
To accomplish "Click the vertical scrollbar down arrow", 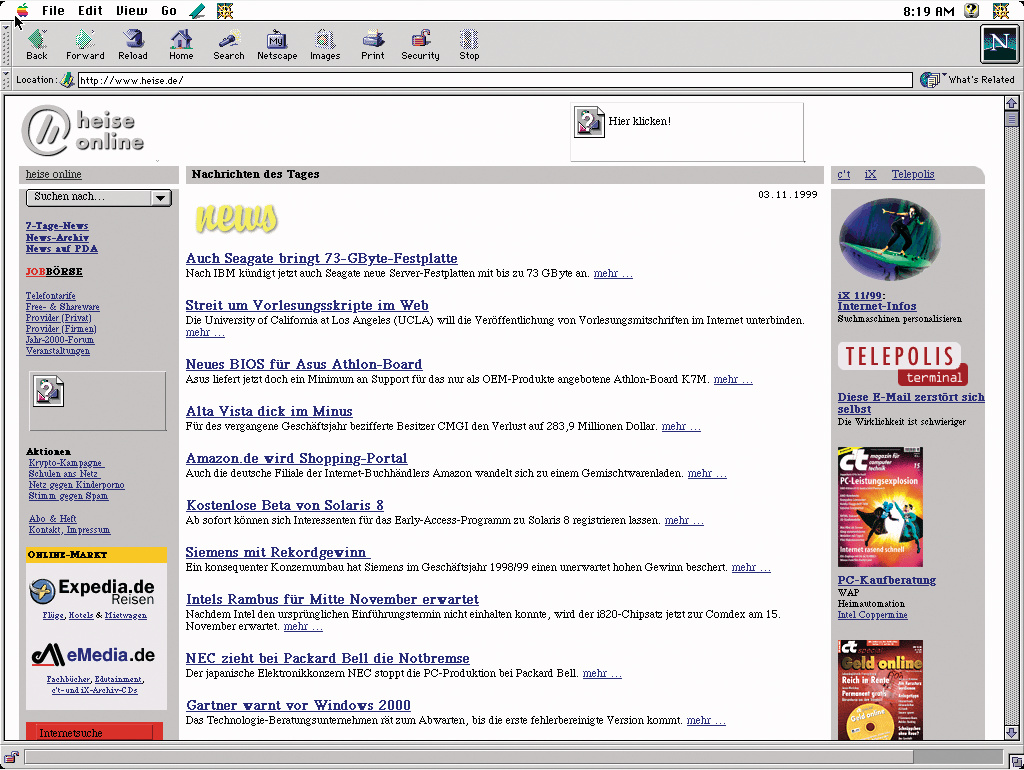I will tap(1010, 733).
